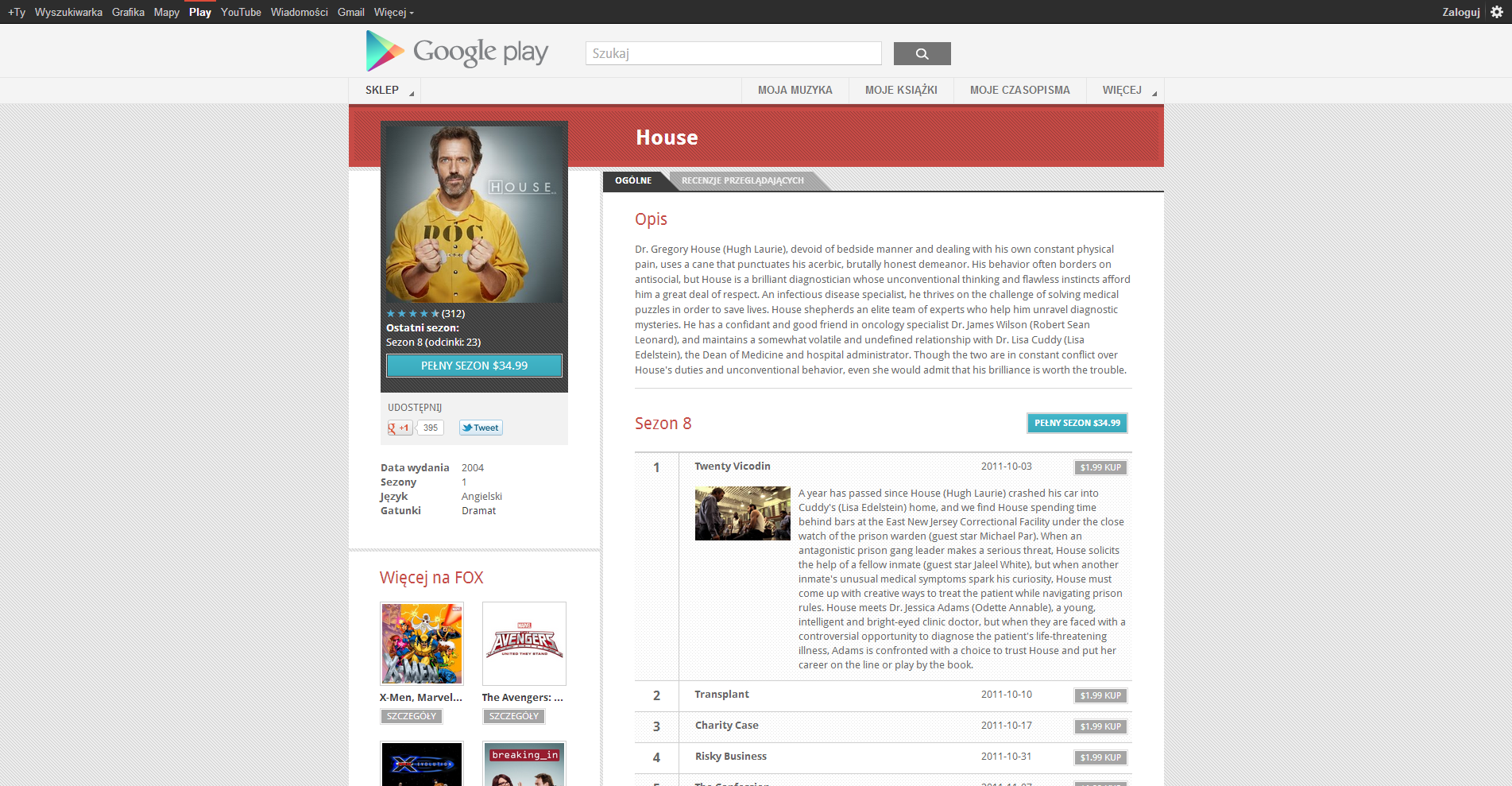The width and height of the screenshot is (1512, 786).
Task: Open the Twenty Vicodin episode thumbnail
Action: (743, 513)
